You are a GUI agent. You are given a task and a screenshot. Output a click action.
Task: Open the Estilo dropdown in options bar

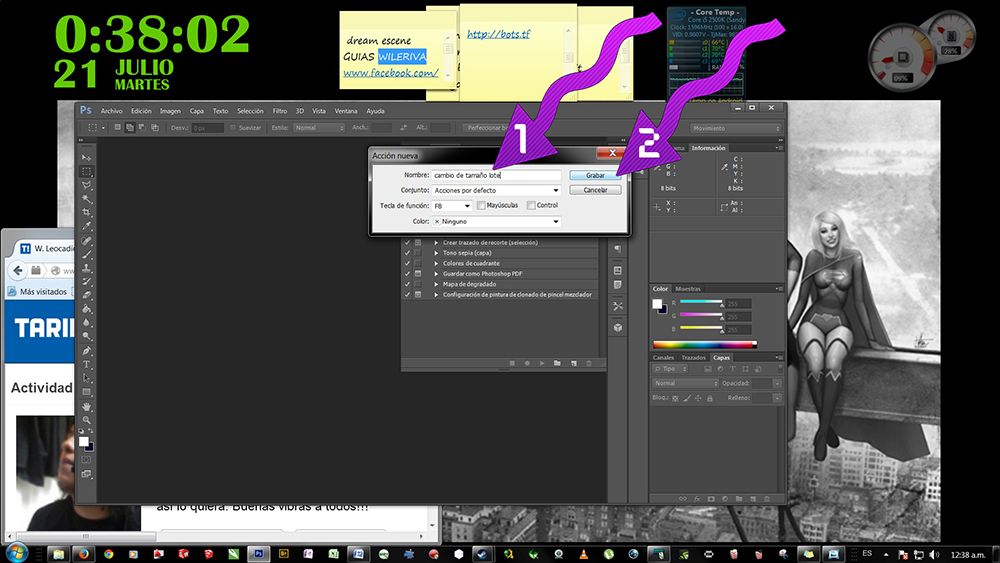(319, 128)
